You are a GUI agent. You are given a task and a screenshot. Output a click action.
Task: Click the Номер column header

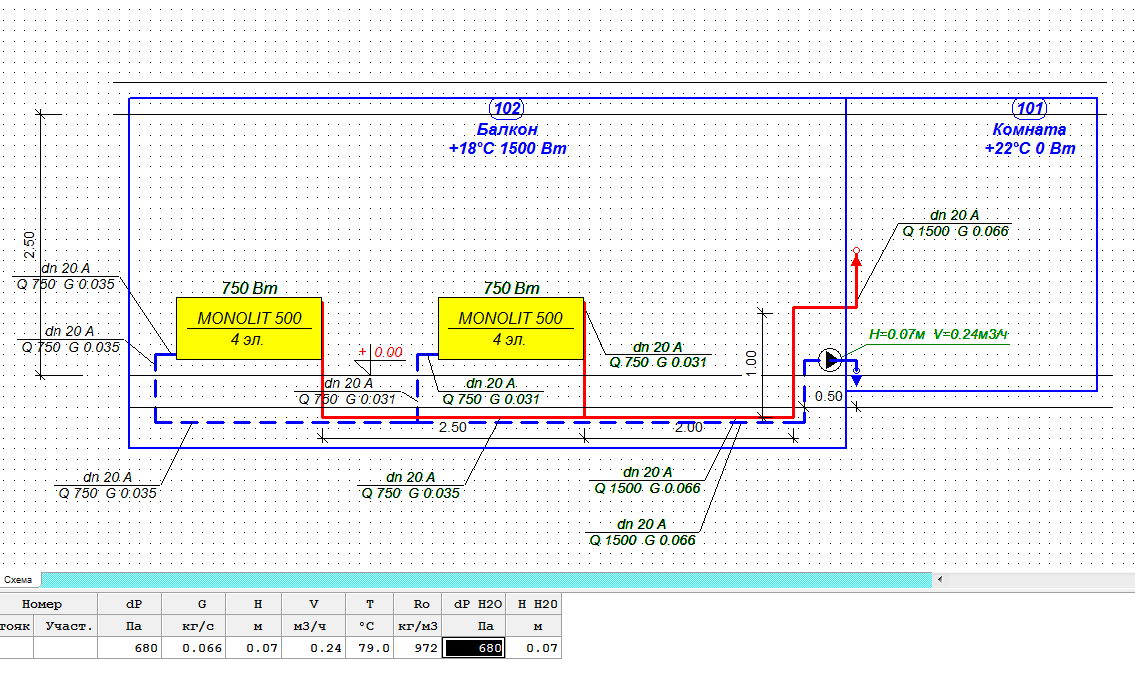pos(42,604)
